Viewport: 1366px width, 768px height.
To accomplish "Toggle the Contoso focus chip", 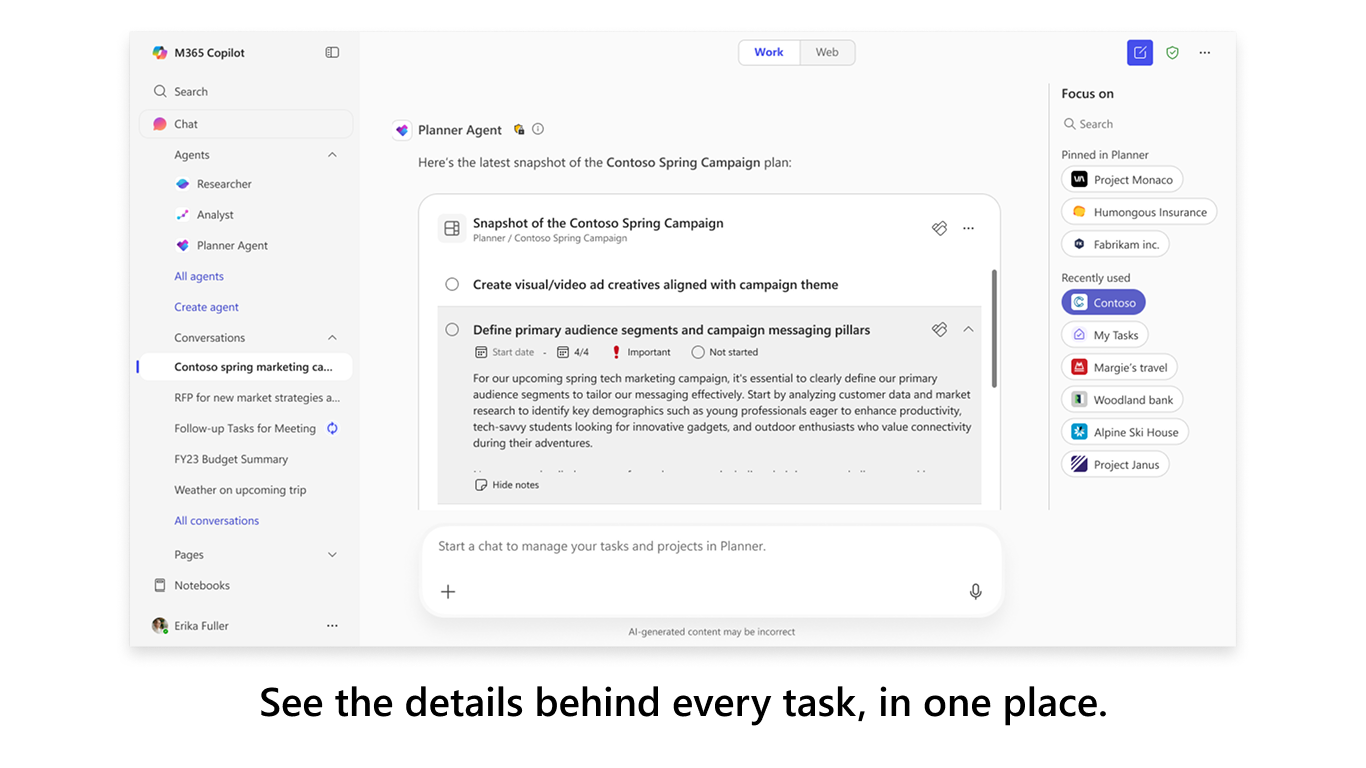I will 1103,303.
